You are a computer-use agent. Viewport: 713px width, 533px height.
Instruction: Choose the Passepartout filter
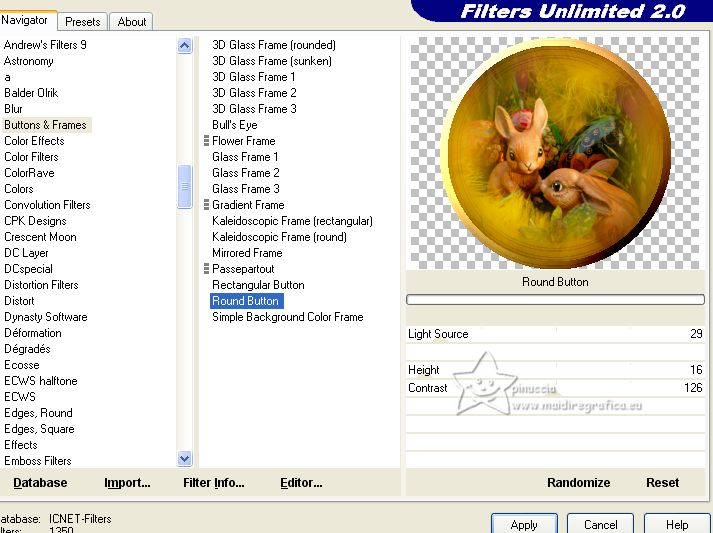[243, 269]
